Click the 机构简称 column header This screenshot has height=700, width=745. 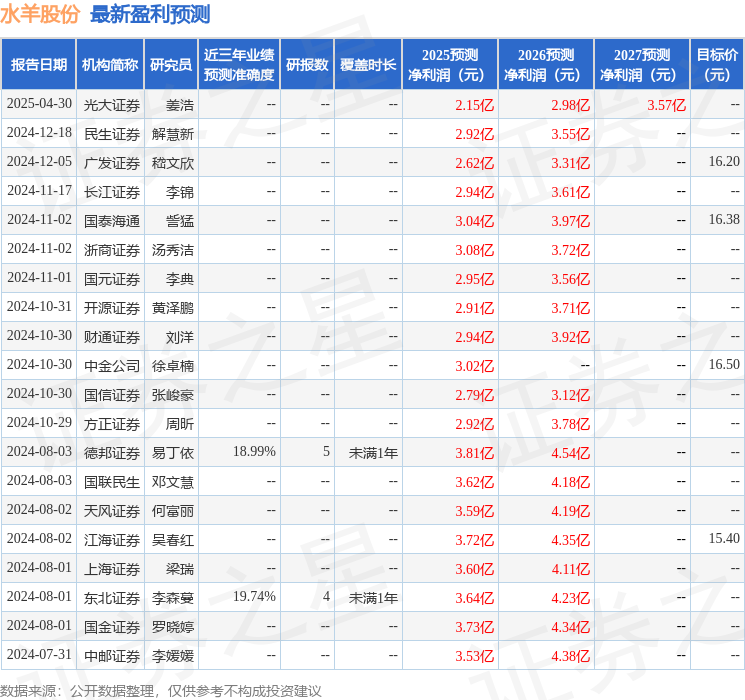[110, 65]
